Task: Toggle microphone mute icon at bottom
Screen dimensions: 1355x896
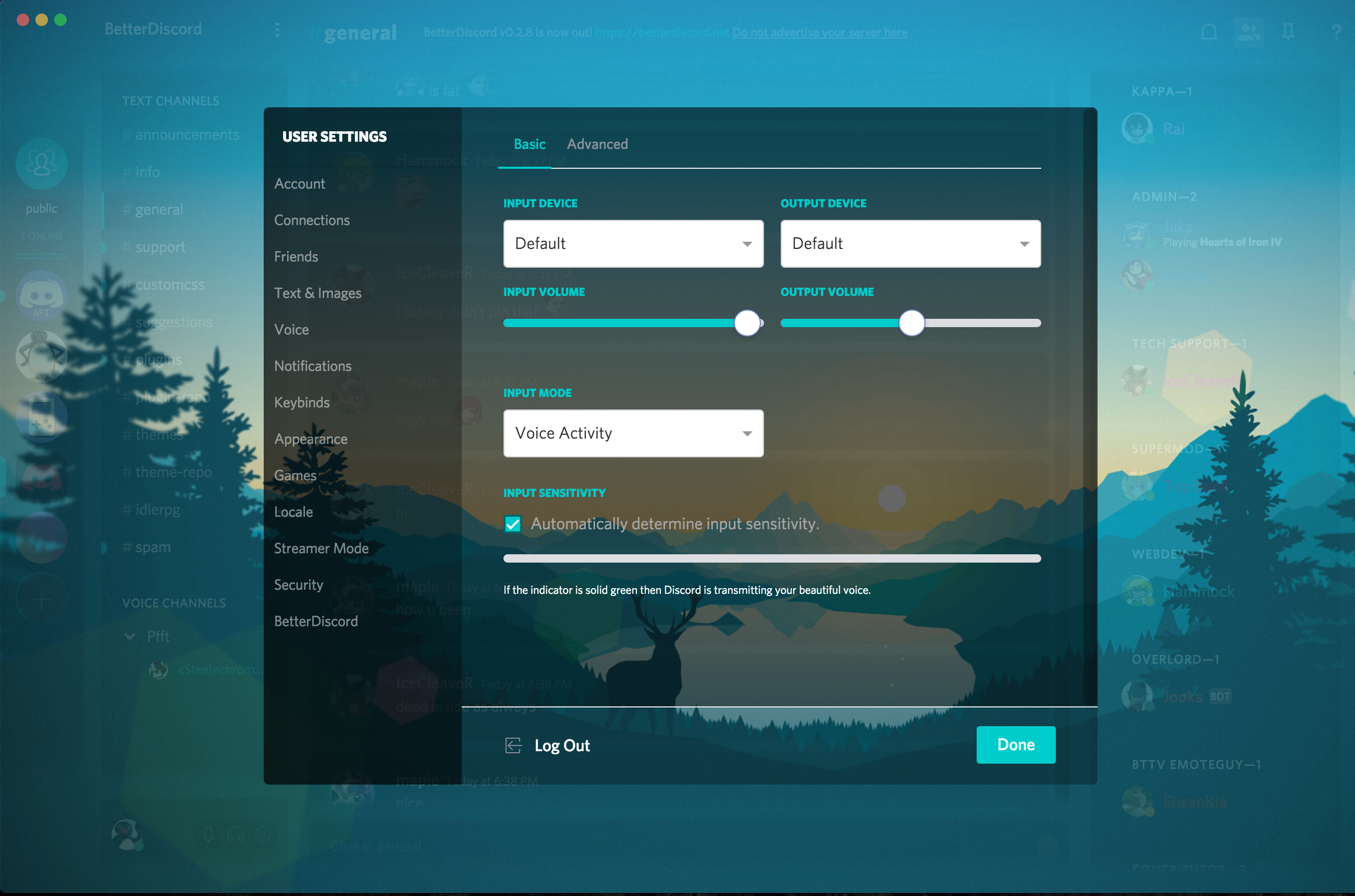Action: (208, 835)
